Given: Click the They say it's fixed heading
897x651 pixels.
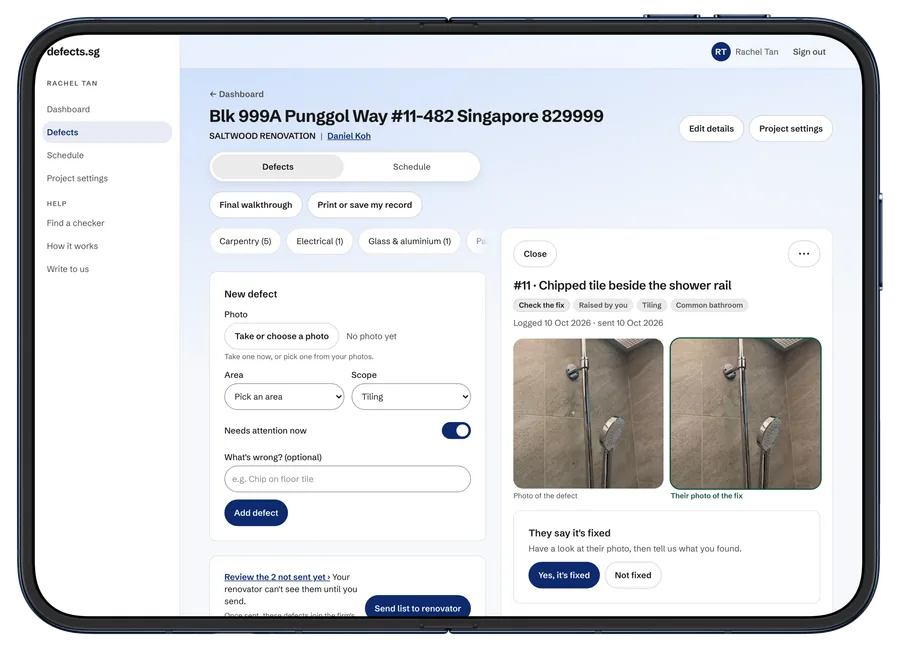Looking at the screenshot, I should point(569,533).
